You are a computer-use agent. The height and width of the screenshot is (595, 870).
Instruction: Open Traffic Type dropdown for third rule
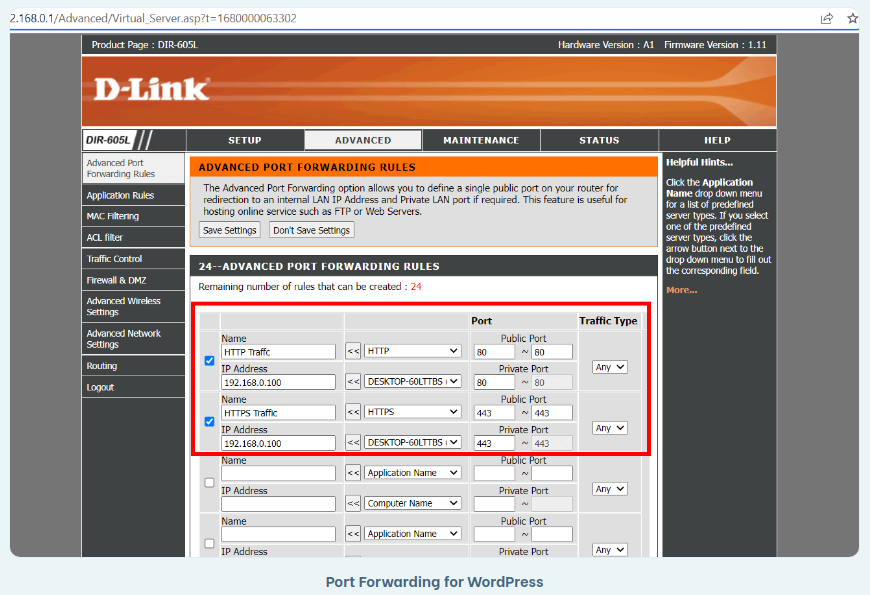click(610, 490)
